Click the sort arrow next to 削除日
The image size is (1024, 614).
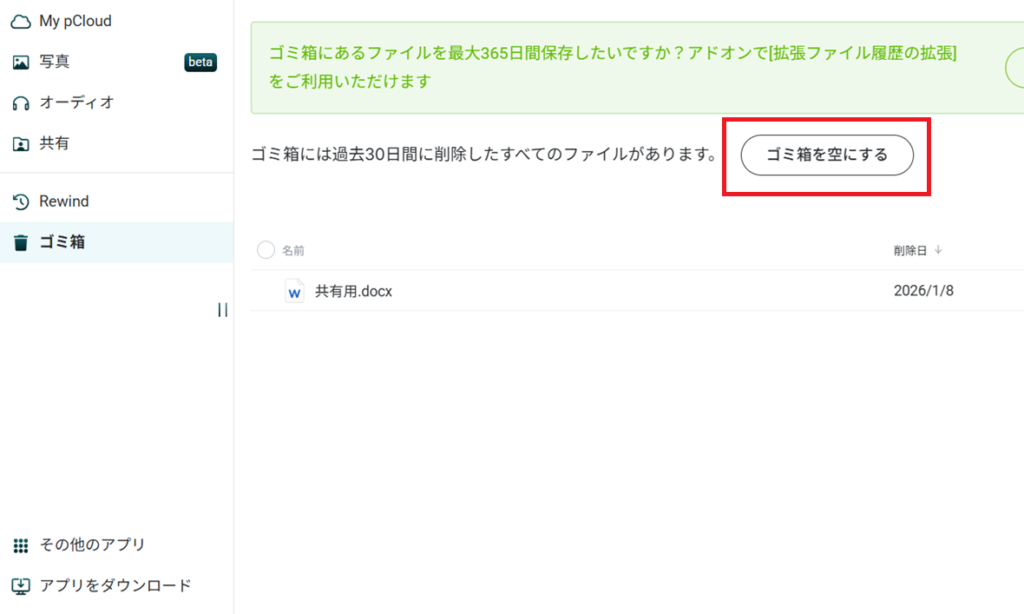tap(938, 250)
